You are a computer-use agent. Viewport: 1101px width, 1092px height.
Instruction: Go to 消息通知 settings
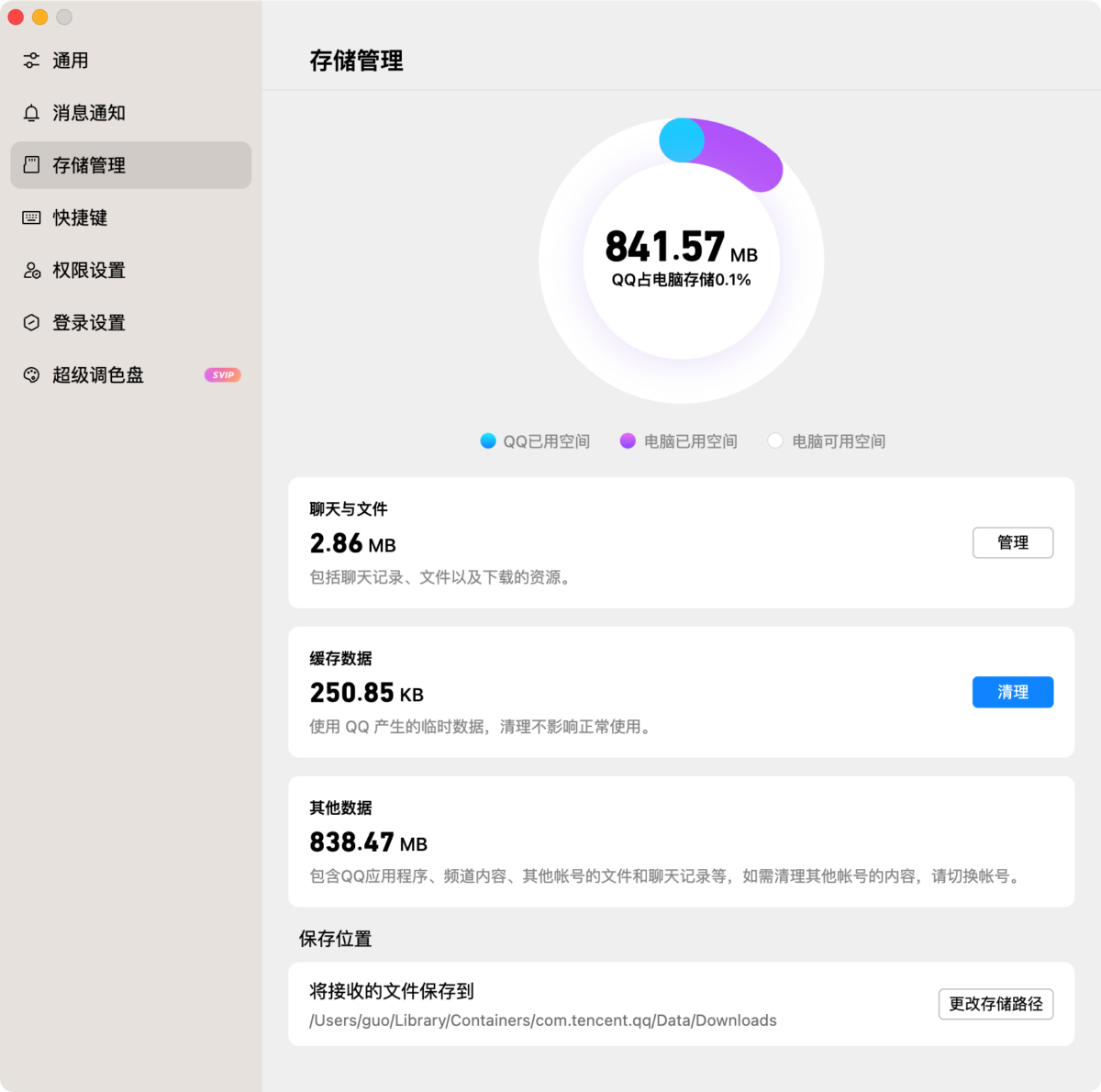130,113
